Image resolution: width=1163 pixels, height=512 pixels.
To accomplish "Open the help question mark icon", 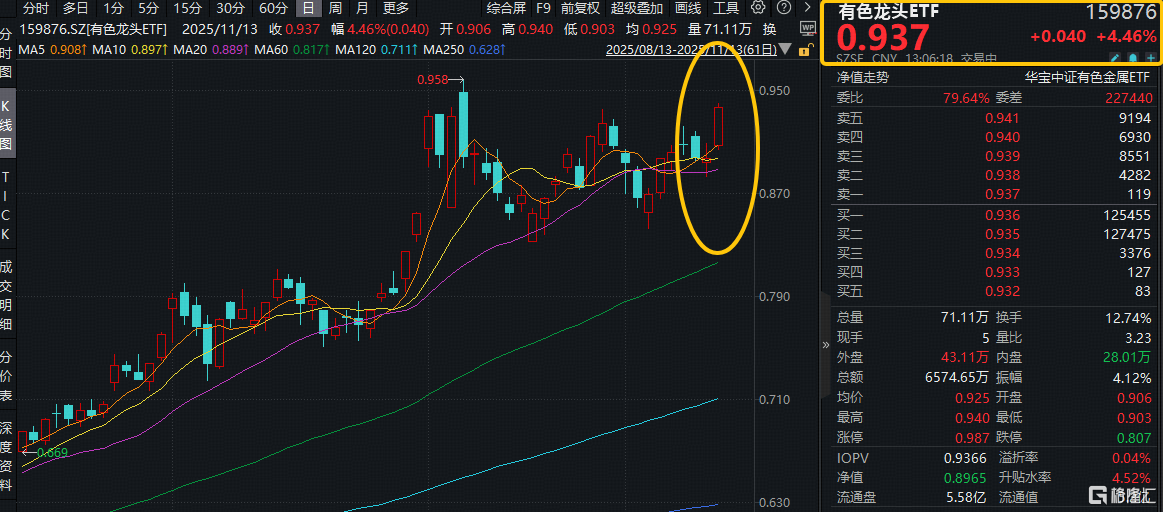I will 784,8.
